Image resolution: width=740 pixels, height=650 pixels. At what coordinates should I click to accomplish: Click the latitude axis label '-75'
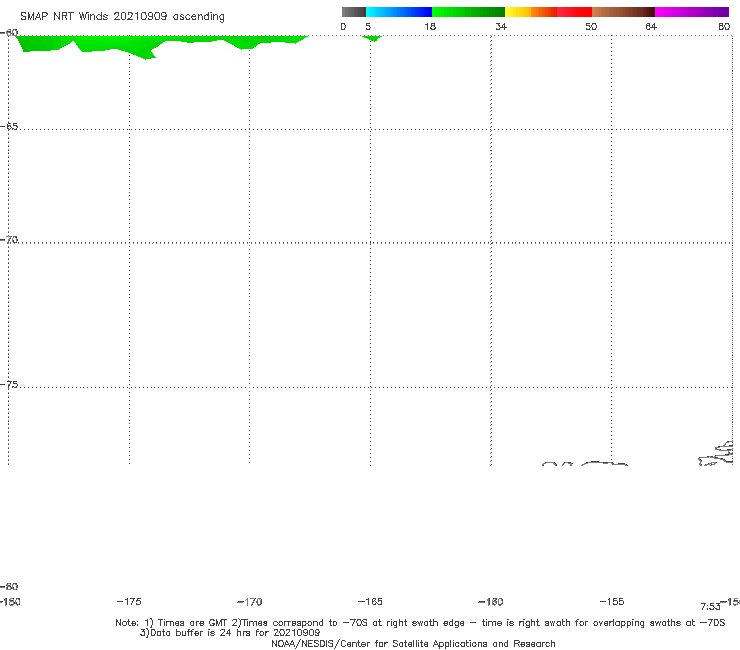[9, 385]
